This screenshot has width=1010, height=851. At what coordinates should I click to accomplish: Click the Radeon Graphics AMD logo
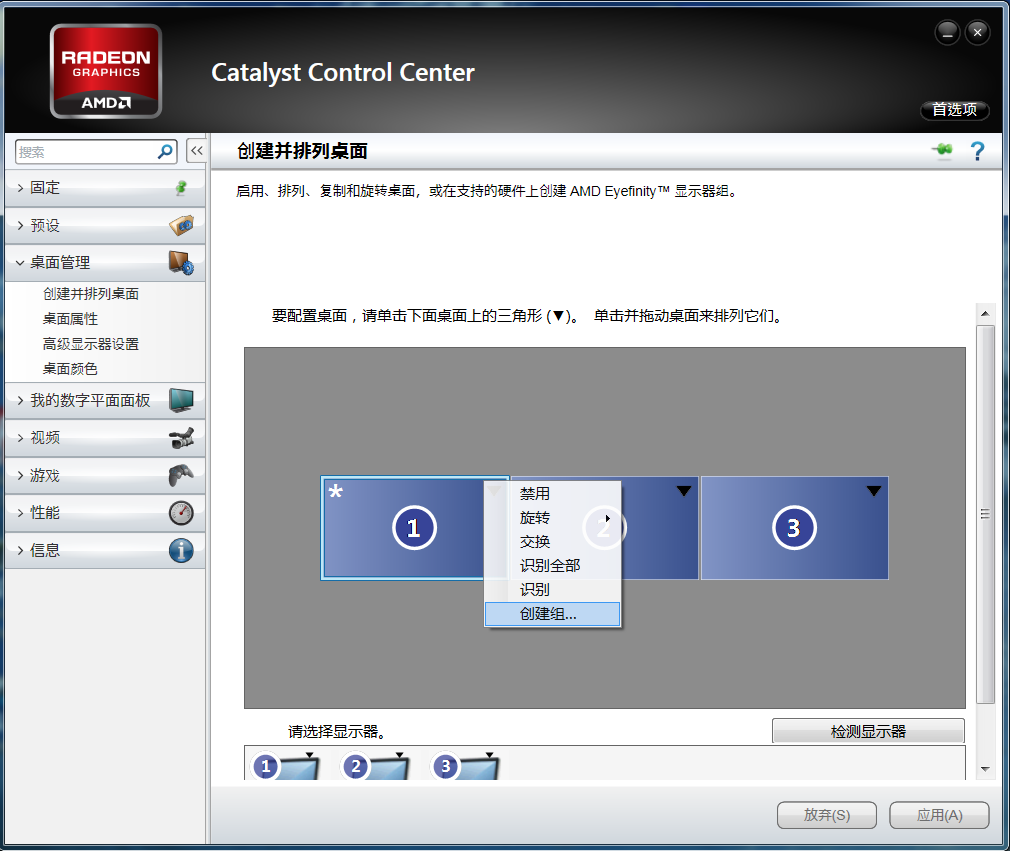(106, 72)
